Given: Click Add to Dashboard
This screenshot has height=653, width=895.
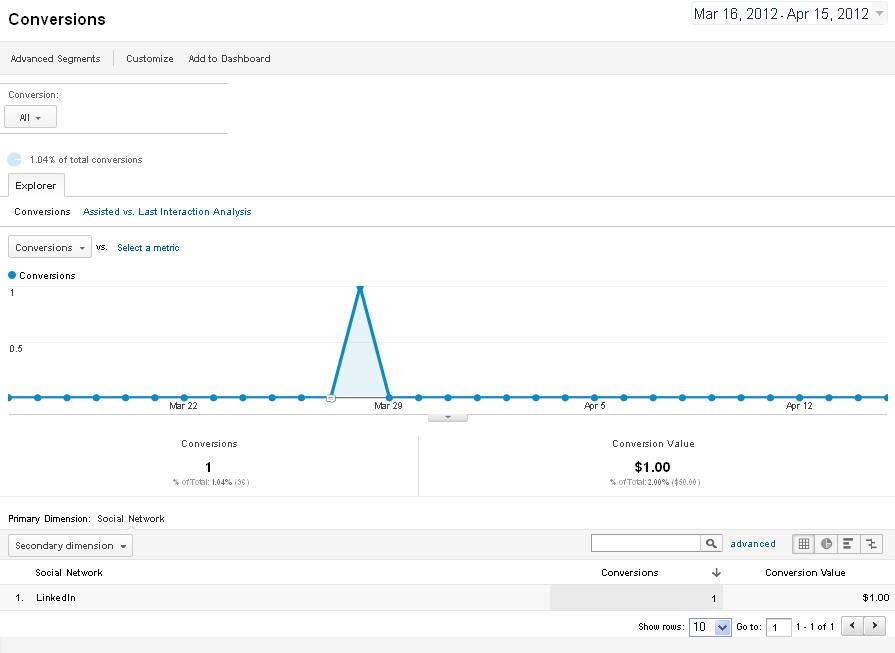Looking at the screenshot, I should (229, 58).
